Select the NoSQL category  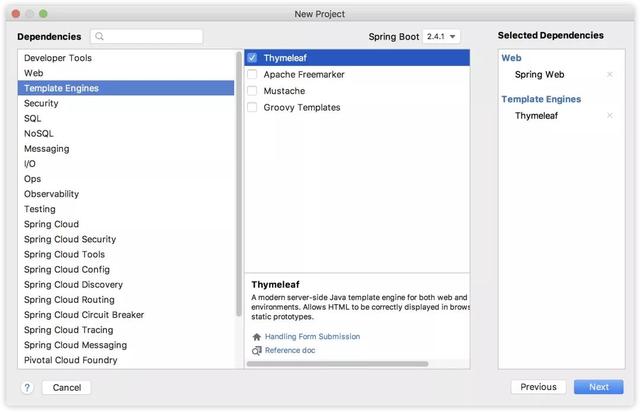126,134
